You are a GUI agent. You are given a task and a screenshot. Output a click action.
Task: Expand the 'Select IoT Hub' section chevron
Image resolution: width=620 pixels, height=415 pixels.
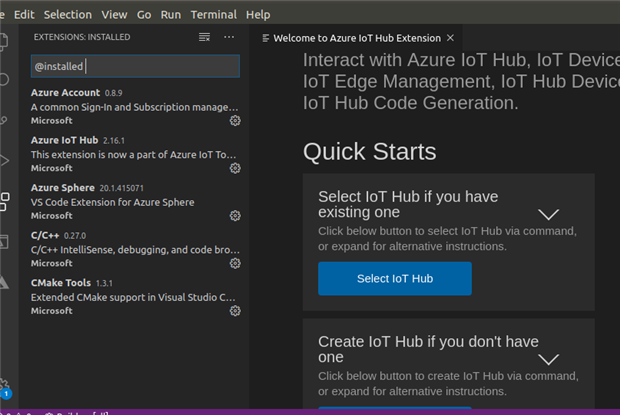pyautogui.click(x=548, y=214)
